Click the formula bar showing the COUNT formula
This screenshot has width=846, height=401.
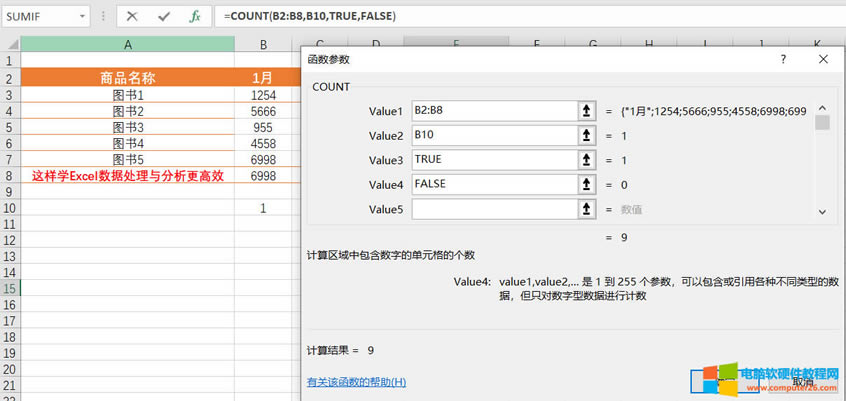[x=520, y=16]
